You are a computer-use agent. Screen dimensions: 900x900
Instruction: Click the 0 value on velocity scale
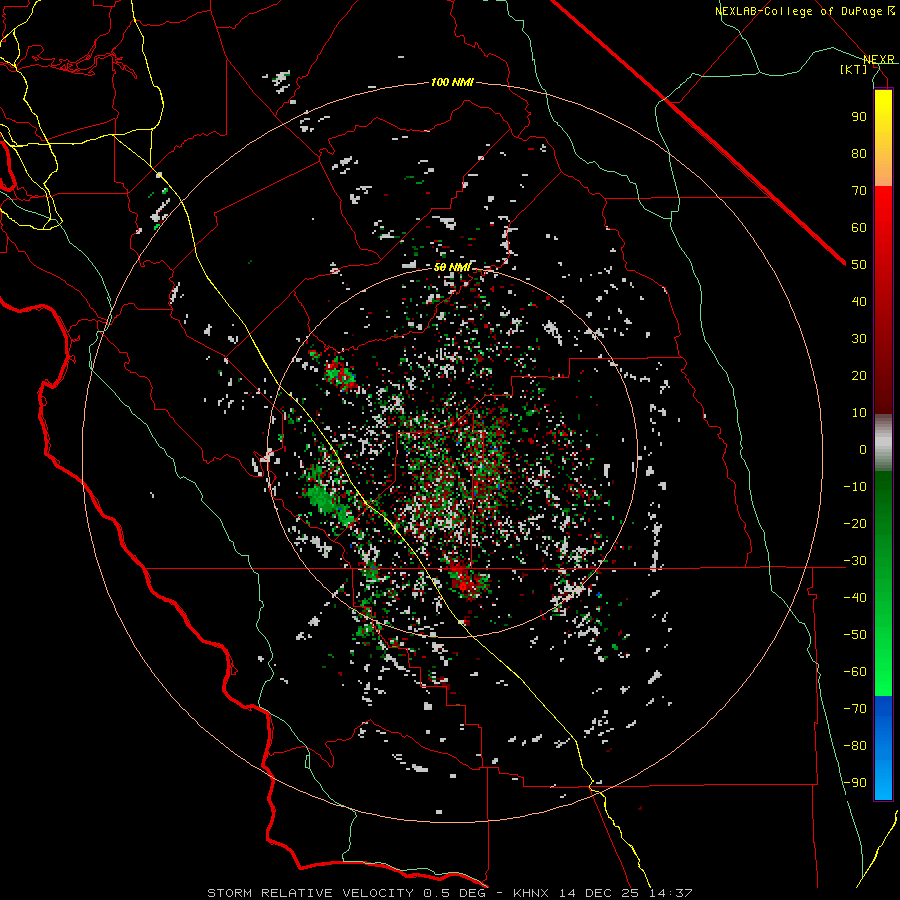point(863,449)
